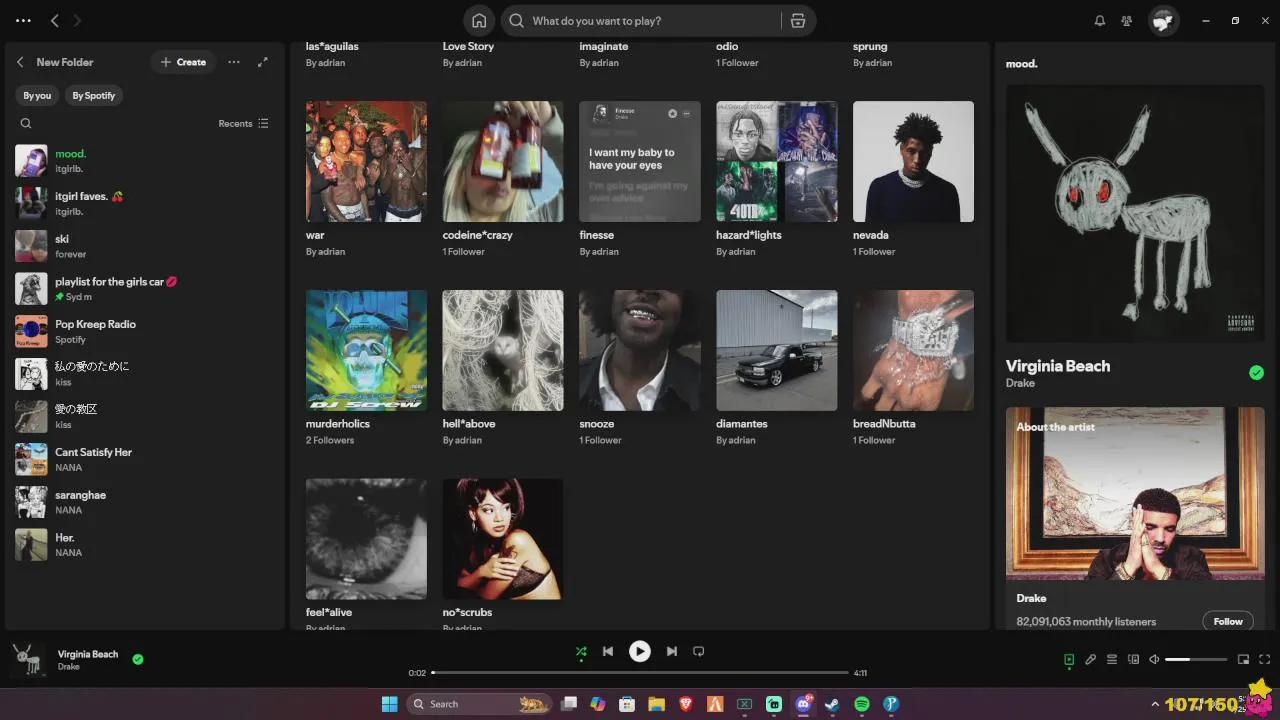Open the 'war' playlist cover

point(366,161)
